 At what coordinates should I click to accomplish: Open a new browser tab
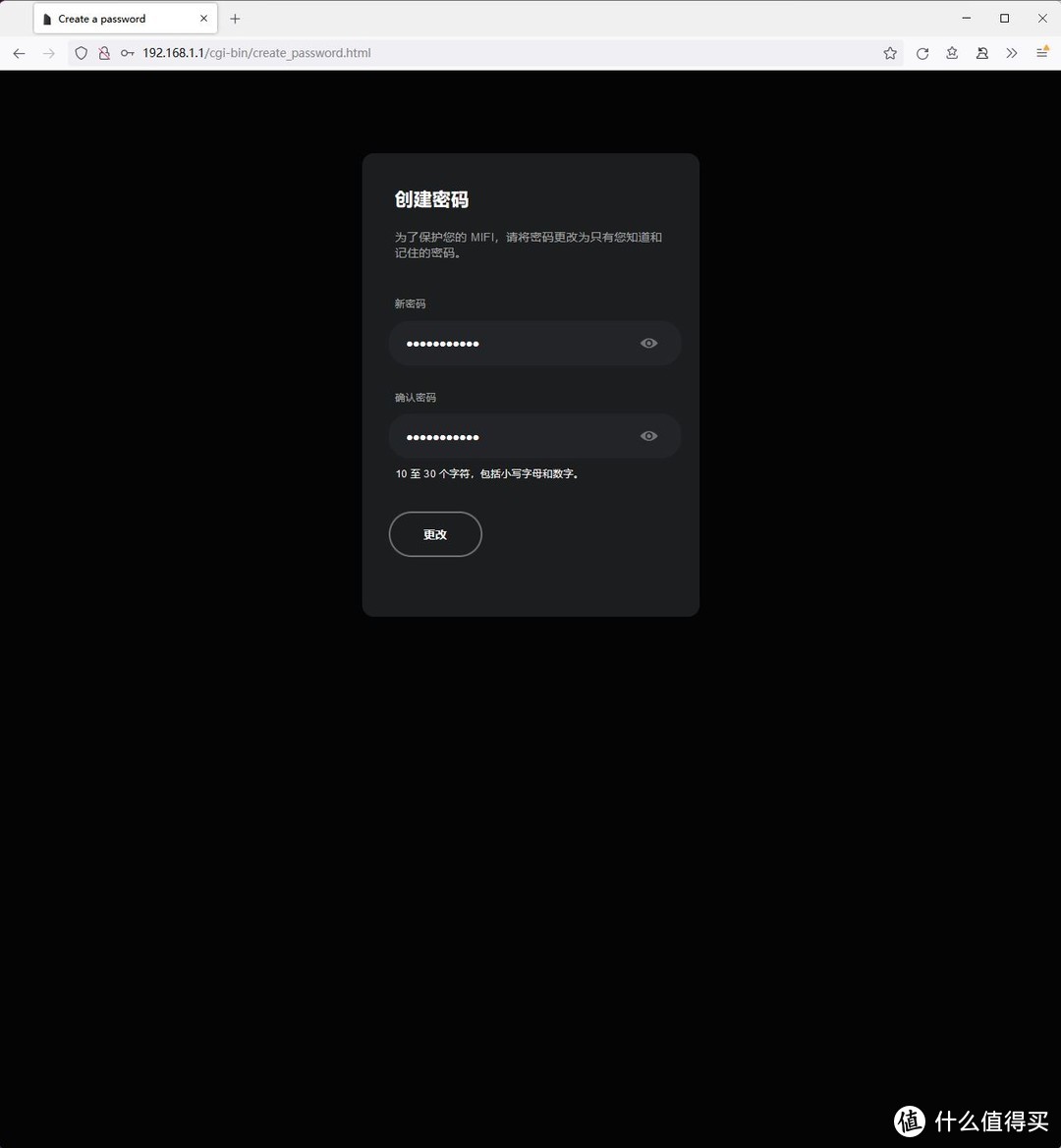(235, 19)
